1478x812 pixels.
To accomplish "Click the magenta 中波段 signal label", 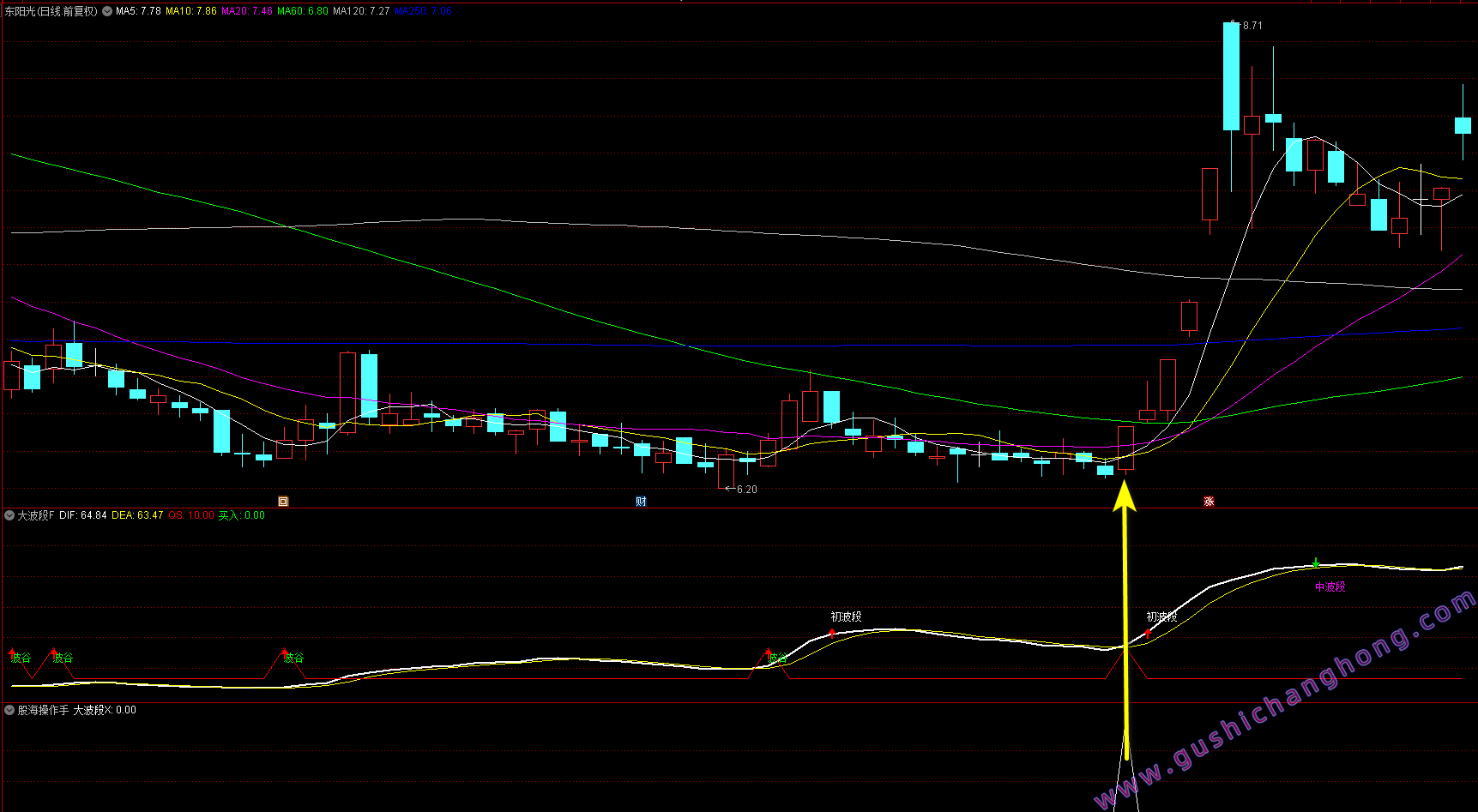I will tap(1330, 586).
